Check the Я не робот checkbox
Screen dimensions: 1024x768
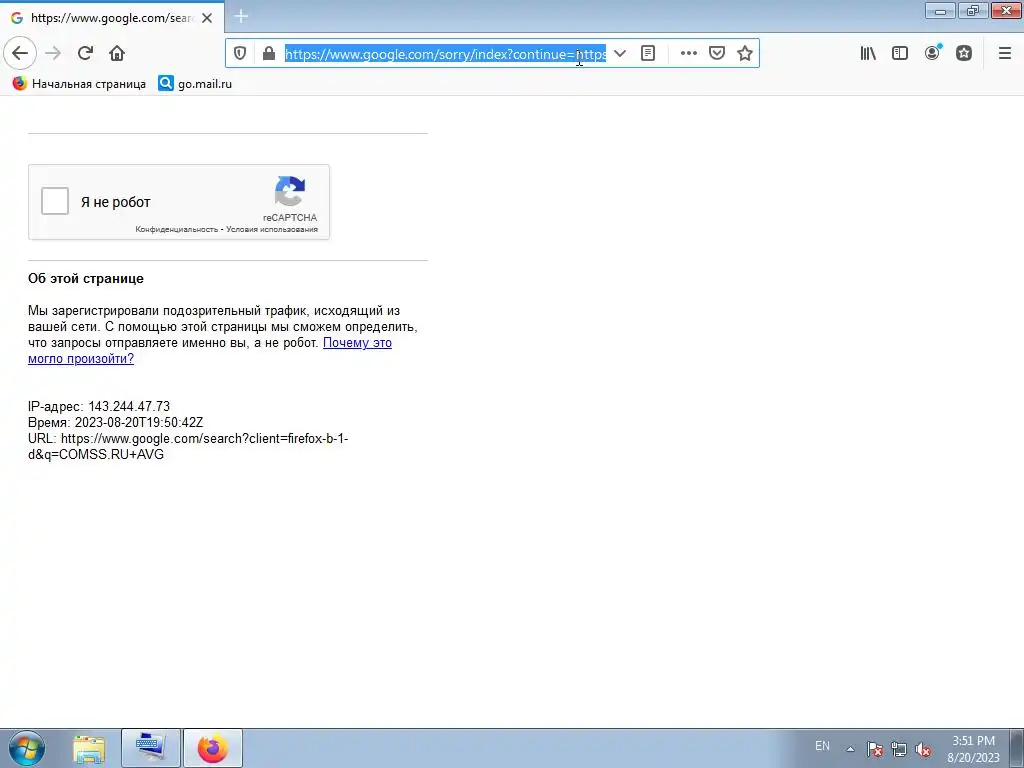55,201
